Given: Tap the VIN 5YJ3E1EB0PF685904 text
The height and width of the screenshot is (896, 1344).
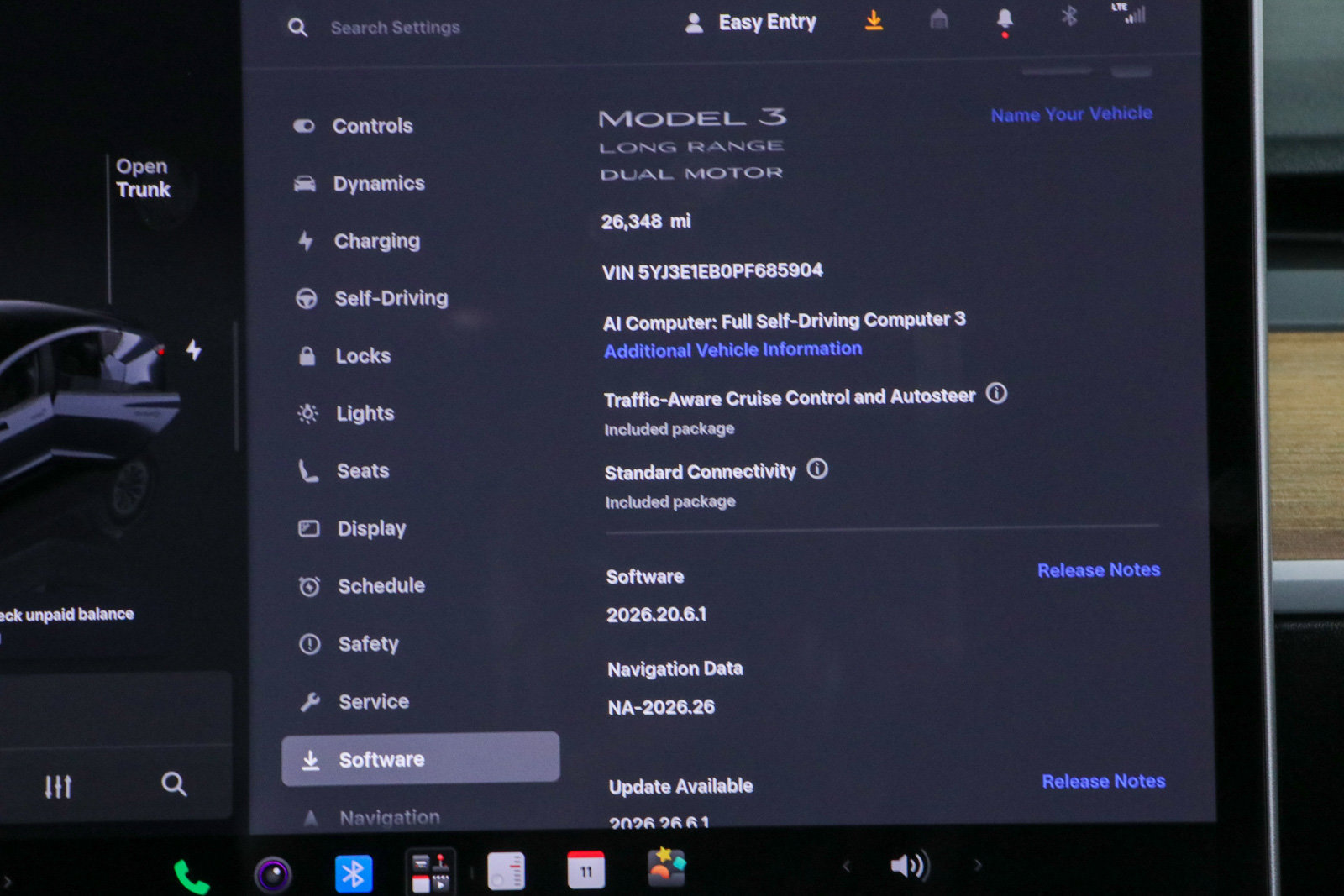Looking at the screenshot, I should (x=712, y=271).
